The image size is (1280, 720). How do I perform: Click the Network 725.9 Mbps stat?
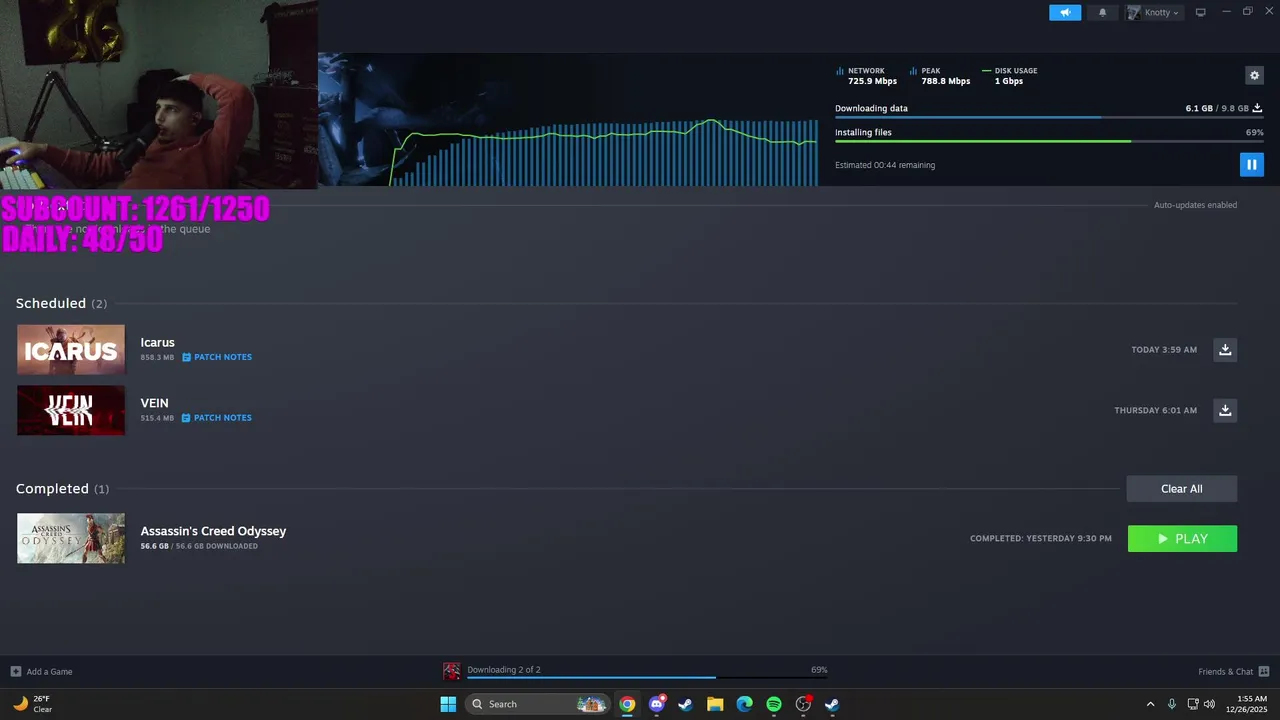pyautogui.click(x=866, y=76)
